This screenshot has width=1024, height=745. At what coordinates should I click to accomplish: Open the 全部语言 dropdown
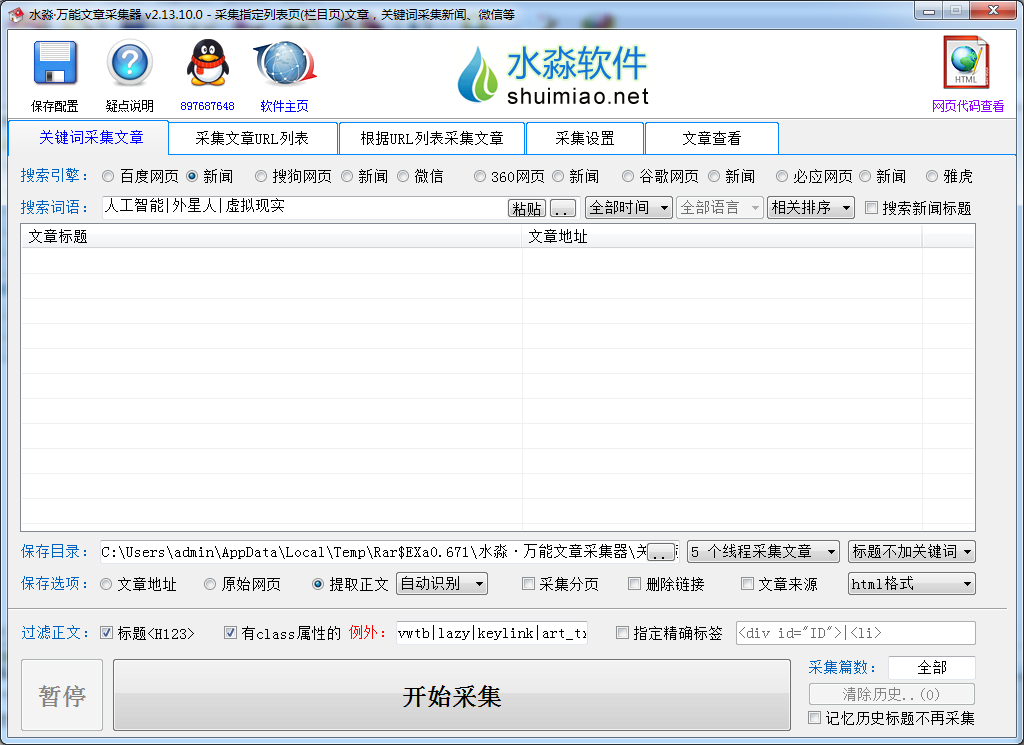pos(719,208)
